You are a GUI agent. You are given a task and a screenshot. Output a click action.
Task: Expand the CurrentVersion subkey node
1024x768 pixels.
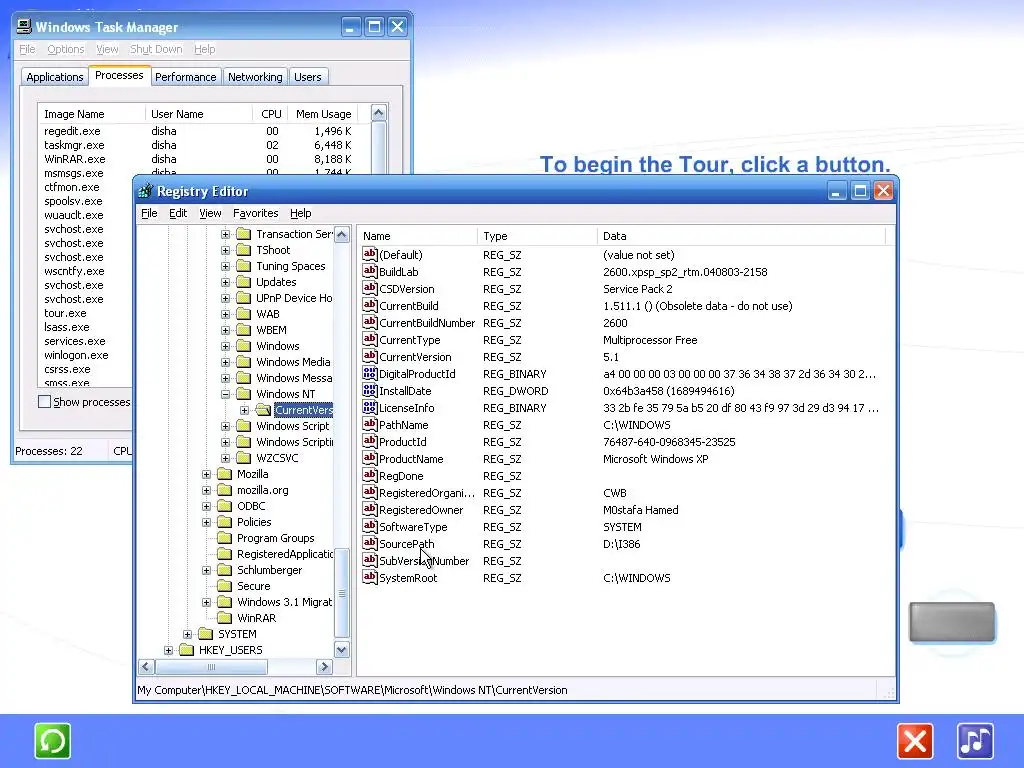point(244,410)
